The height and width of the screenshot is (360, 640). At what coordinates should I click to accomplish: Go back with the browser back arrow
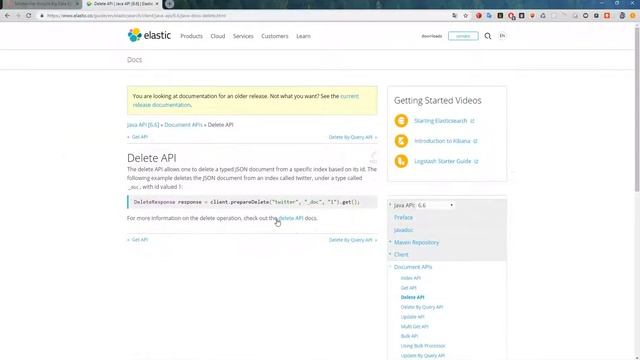7,16
